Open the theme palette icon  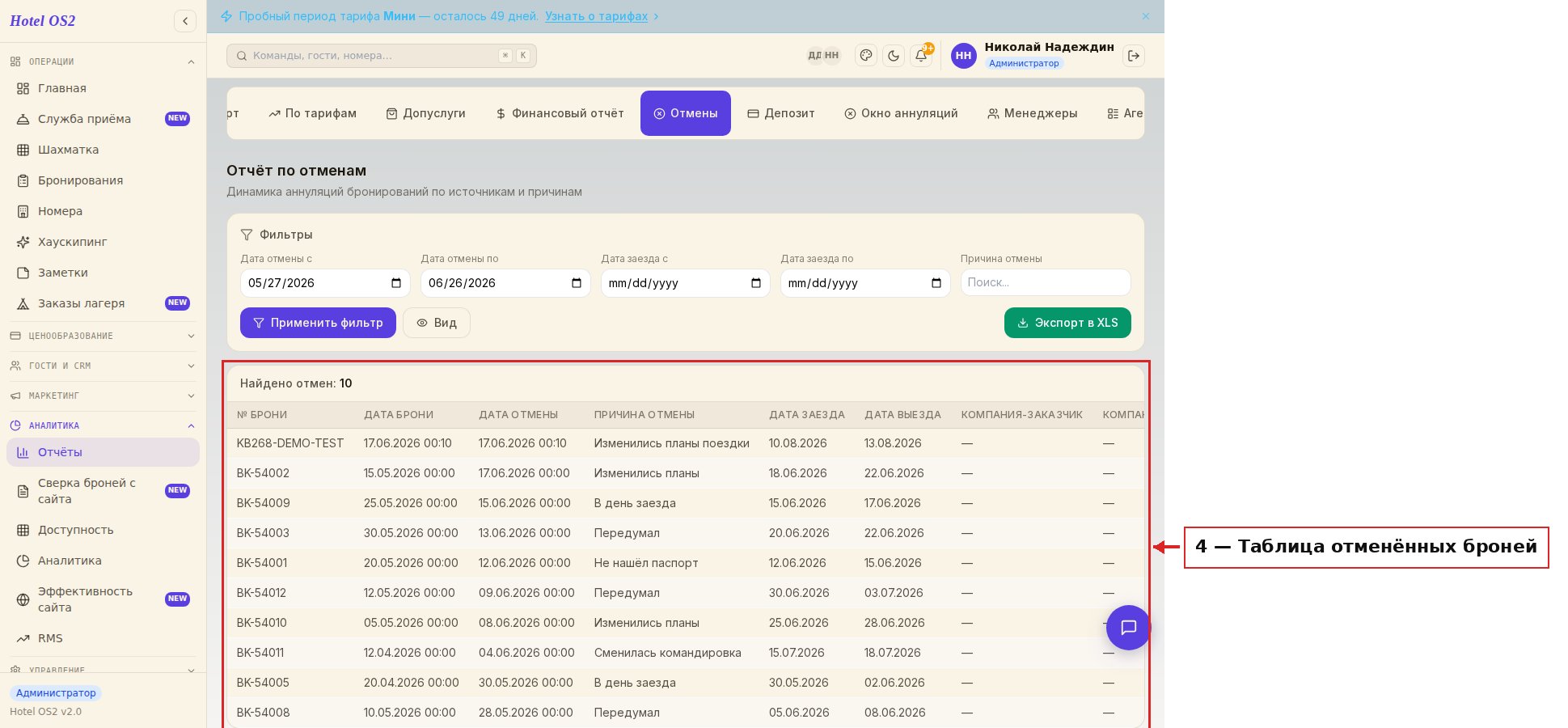coord(866,56)
